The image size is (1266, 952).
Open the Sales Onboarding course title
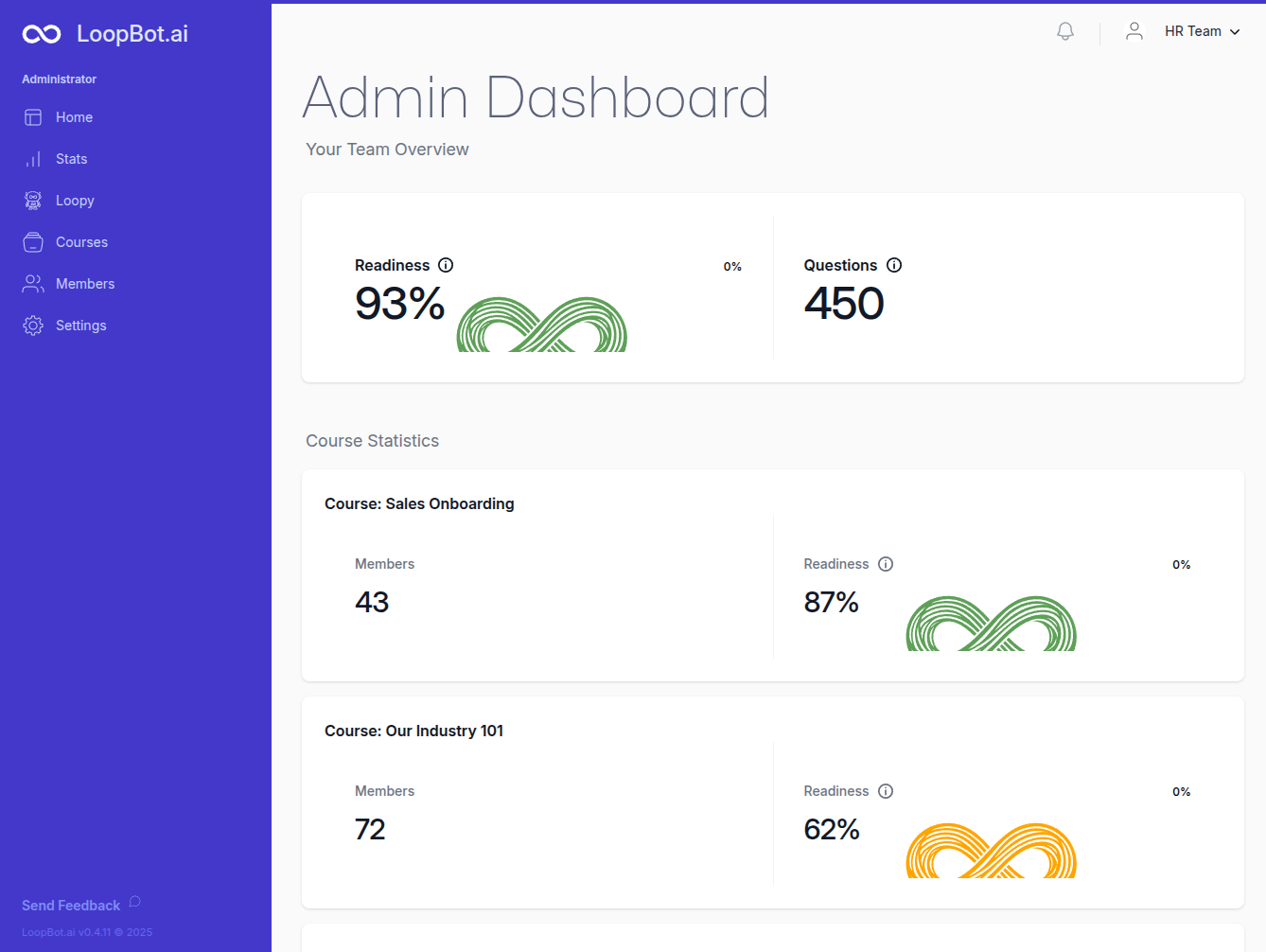click(x=419, y=503)
